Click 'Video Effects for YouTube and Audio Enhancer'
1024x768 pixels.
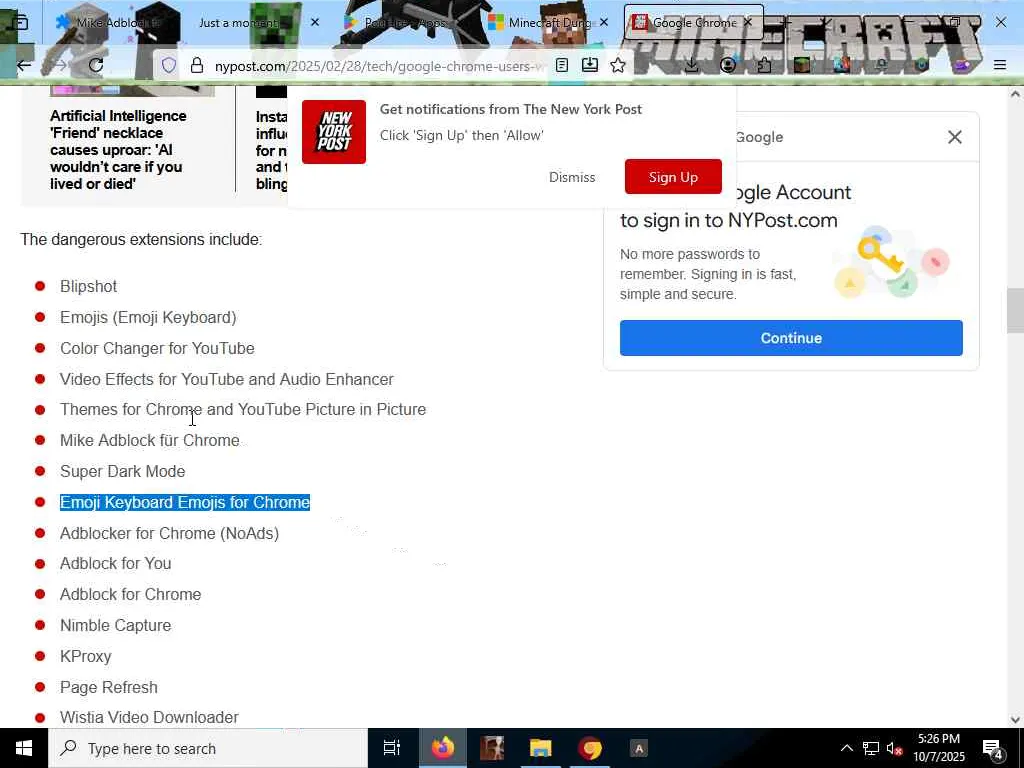pyautogui.click(x=227, y=379)
